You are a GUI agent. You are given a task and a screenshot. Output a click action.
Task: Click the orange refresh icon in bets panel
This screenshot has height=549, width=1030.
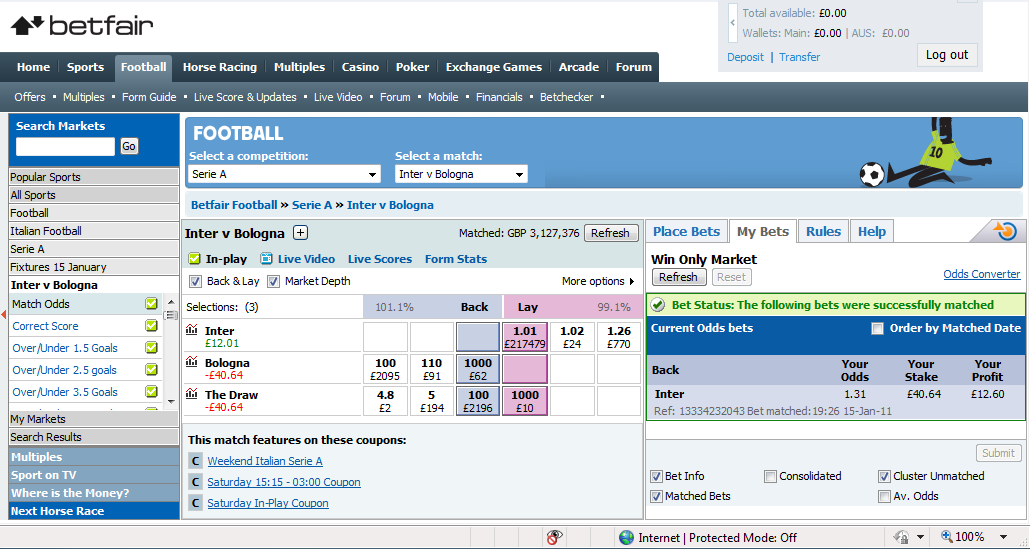(x=1005, y=231)
